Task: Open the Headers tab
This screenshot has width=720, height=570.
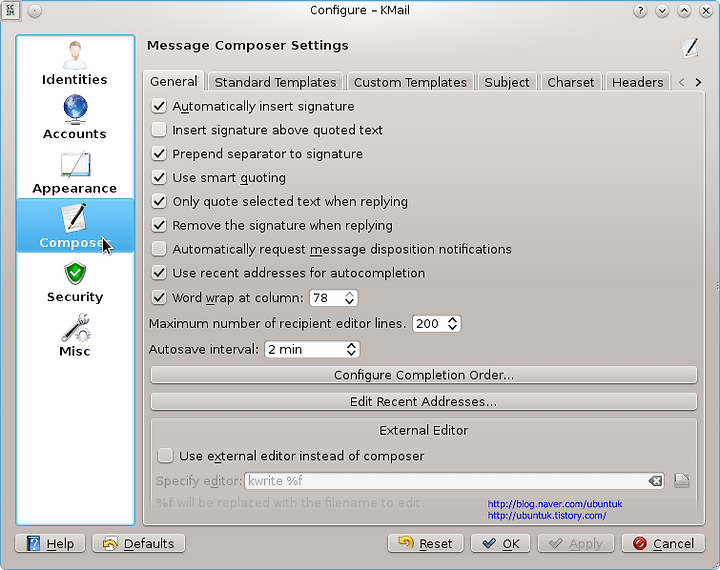Action: tap(637, 82)
